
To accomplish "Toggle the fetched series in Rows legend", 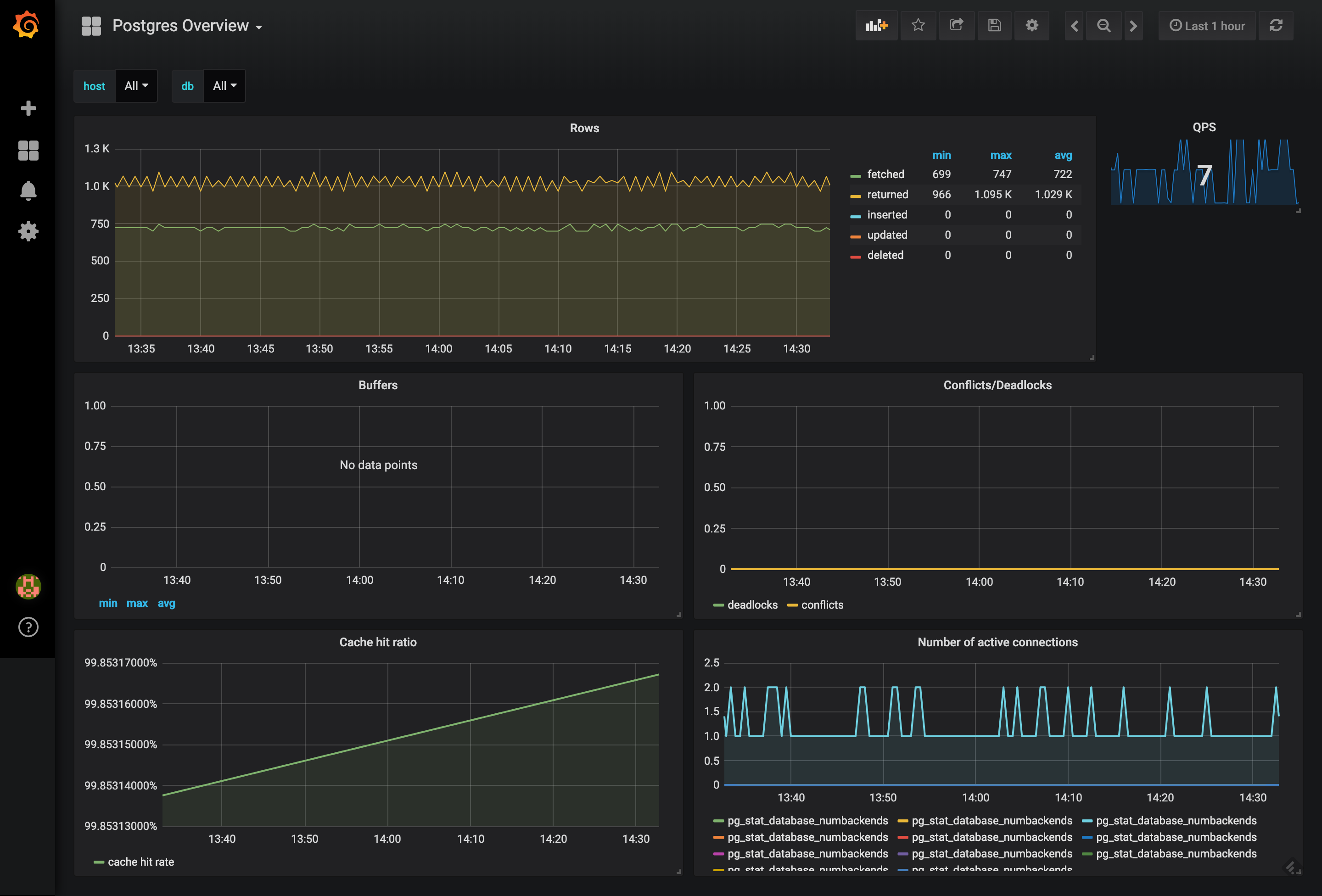I will 885,174.
